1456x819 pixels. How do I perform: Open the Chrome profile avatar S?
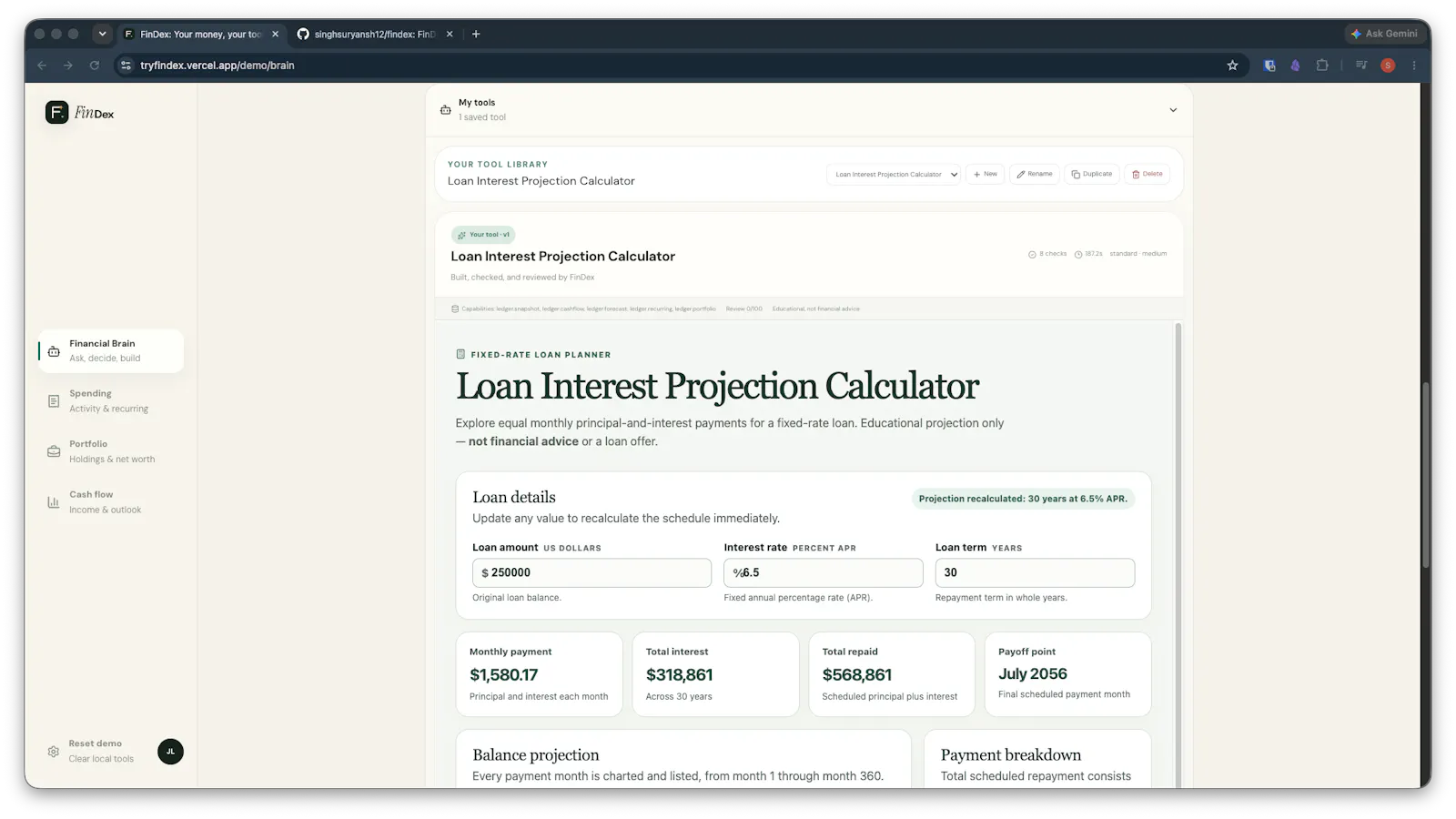click(x=1388, y=66)
